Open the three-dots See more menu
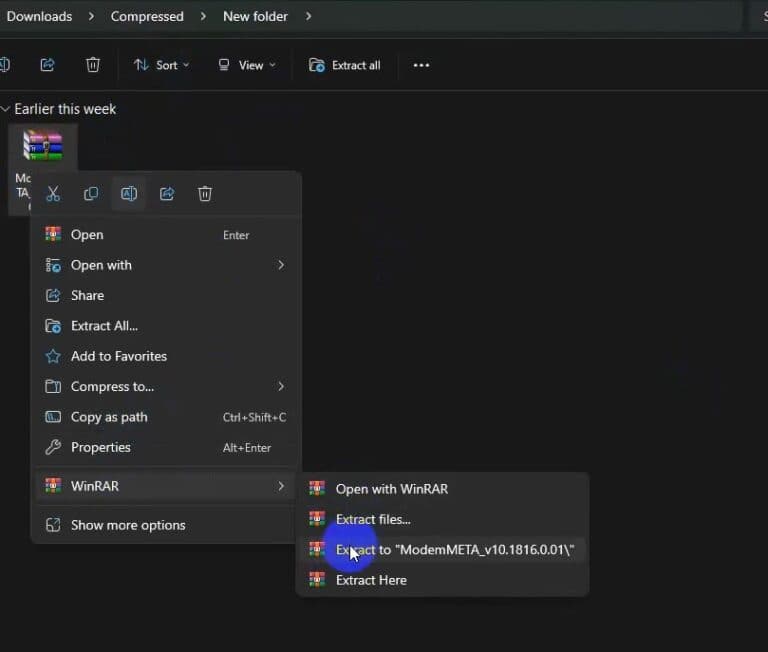The height and width of the screenshot is (652, 768). (x=421, y=65)
